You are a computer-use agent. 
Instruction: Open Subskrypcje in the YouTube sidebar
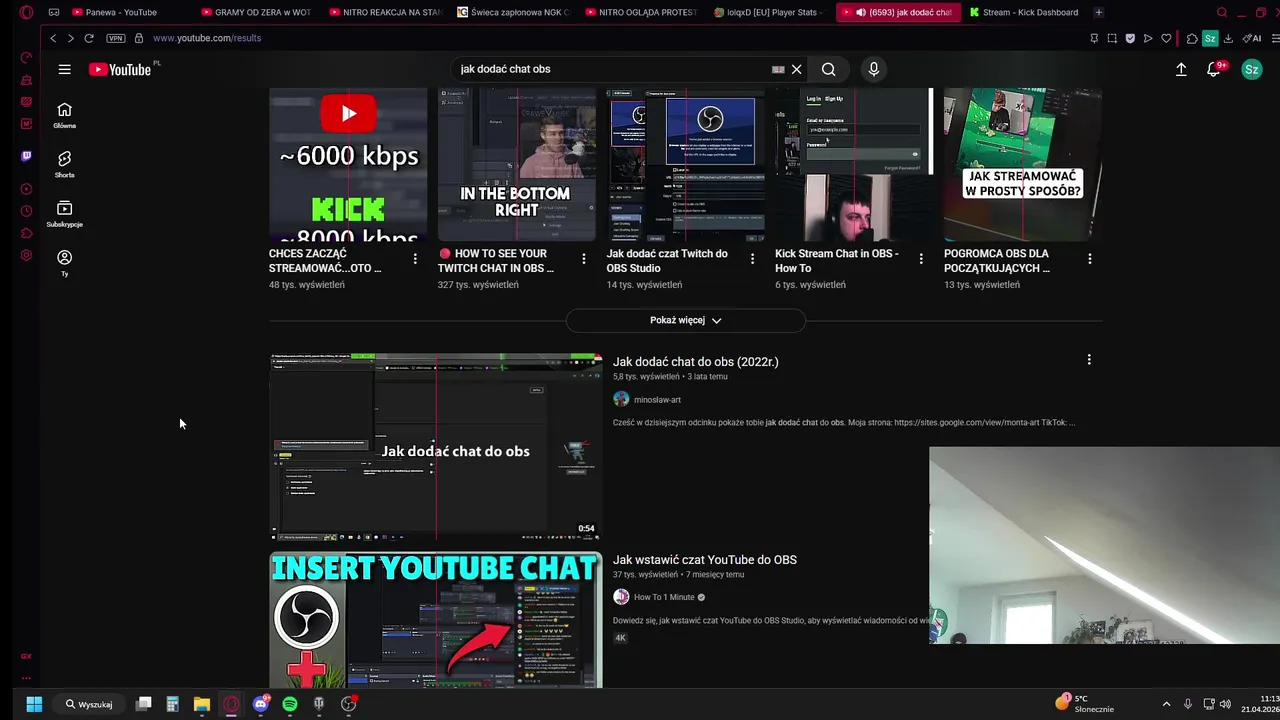click(64, 213)
